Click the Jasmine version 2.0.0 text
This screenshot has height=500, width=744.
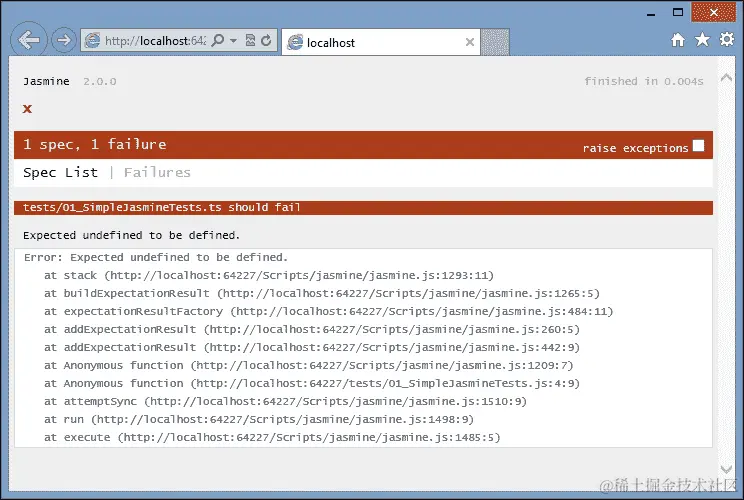(x=100, y=82)
